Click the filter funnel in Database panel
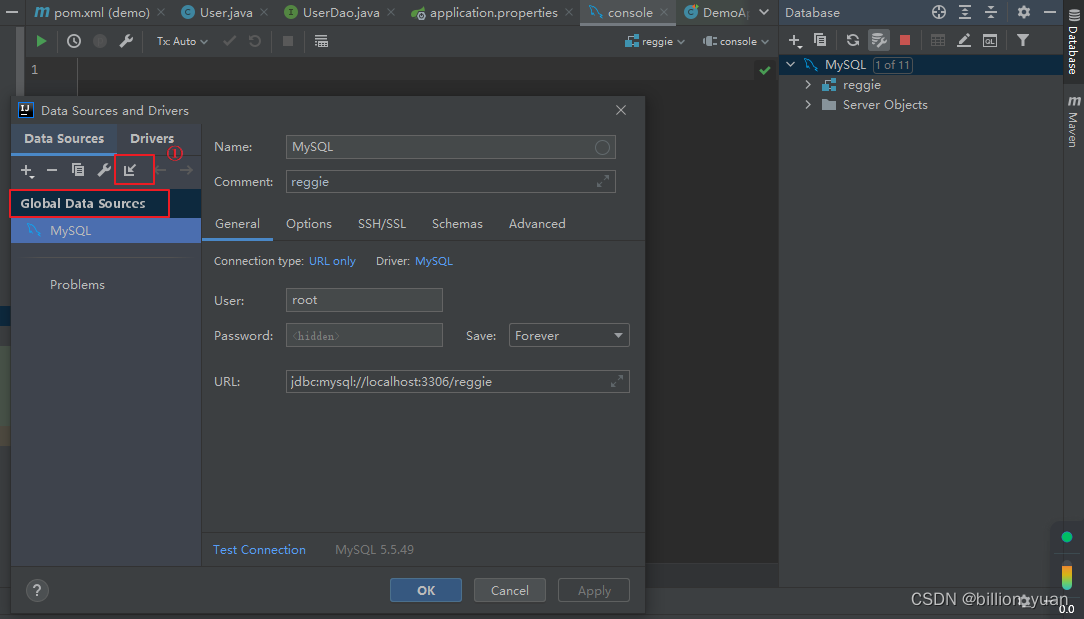The image size is (1084, 619). pyautogui.click(x=1022, y=41)
